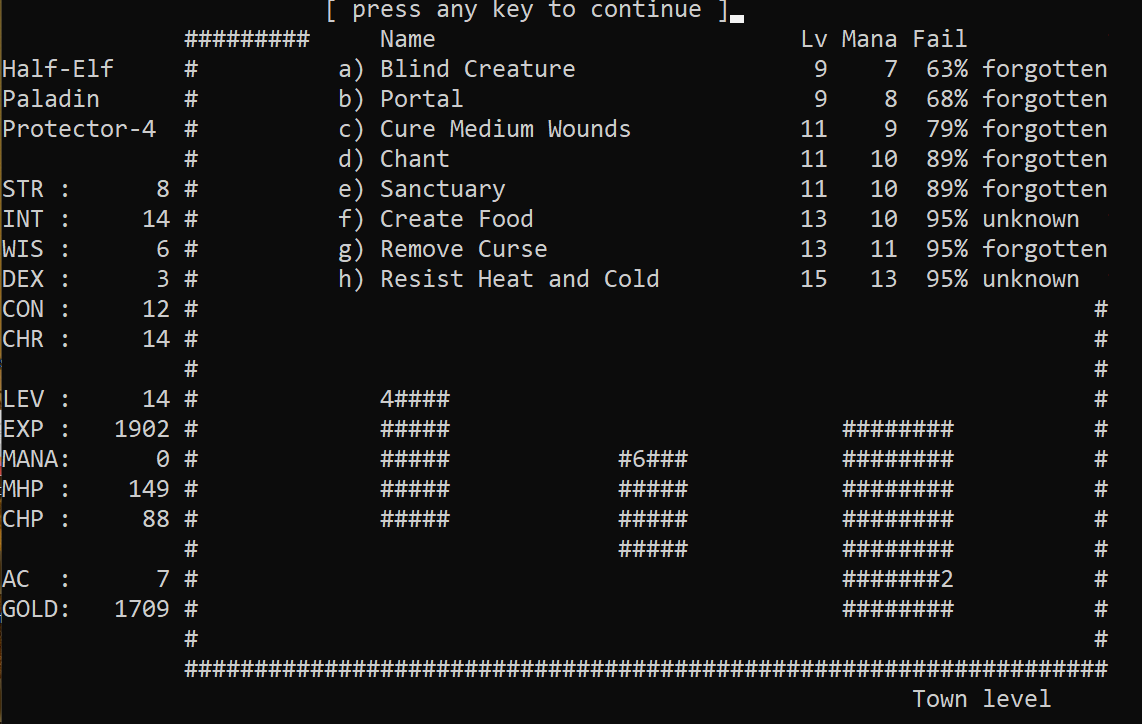Click store entrance number 4
The height and width of the screenshot is (724, 1142).
387,399
